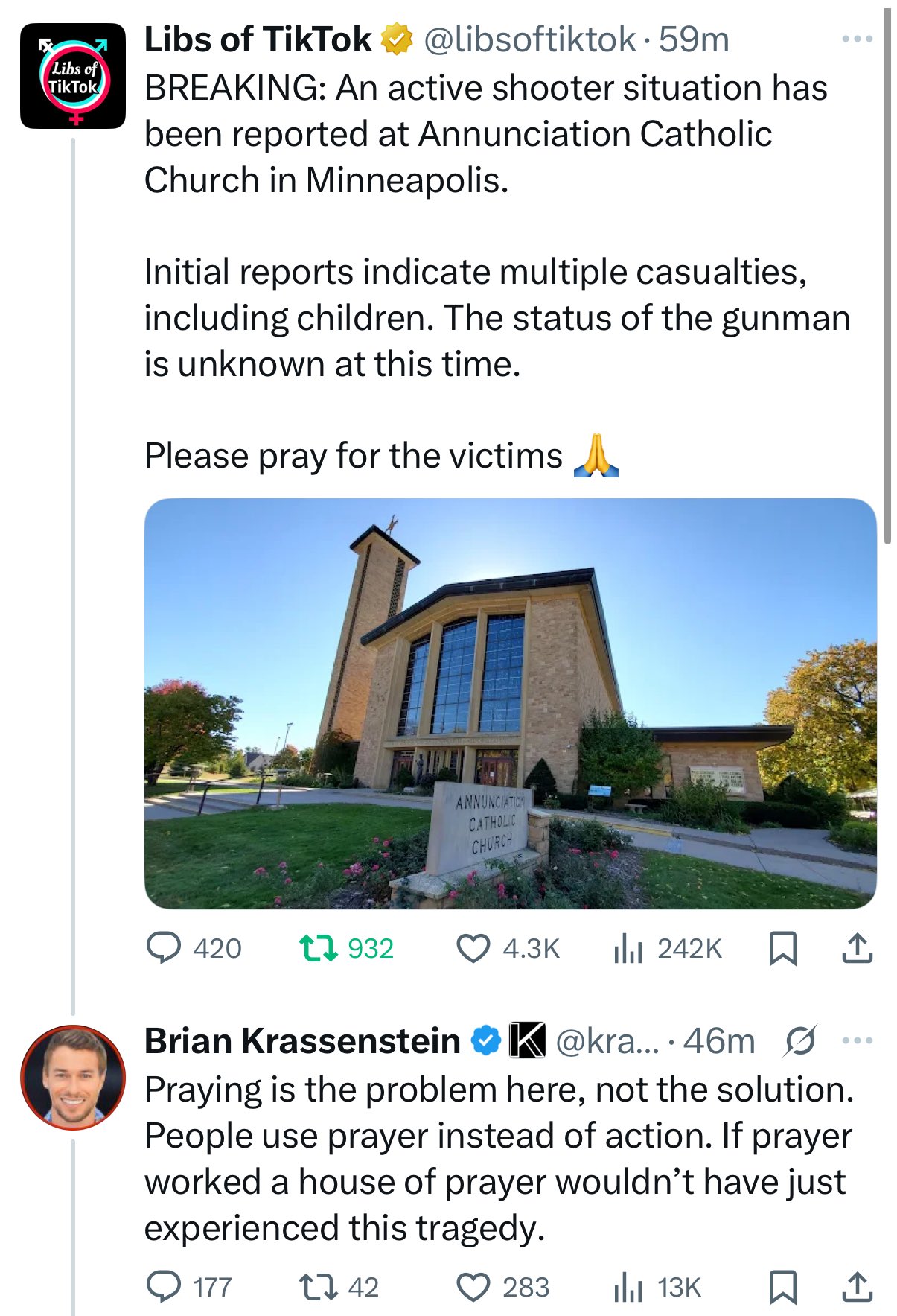Open more options for Brian Krassenstein's reply

click(857, 1040)
